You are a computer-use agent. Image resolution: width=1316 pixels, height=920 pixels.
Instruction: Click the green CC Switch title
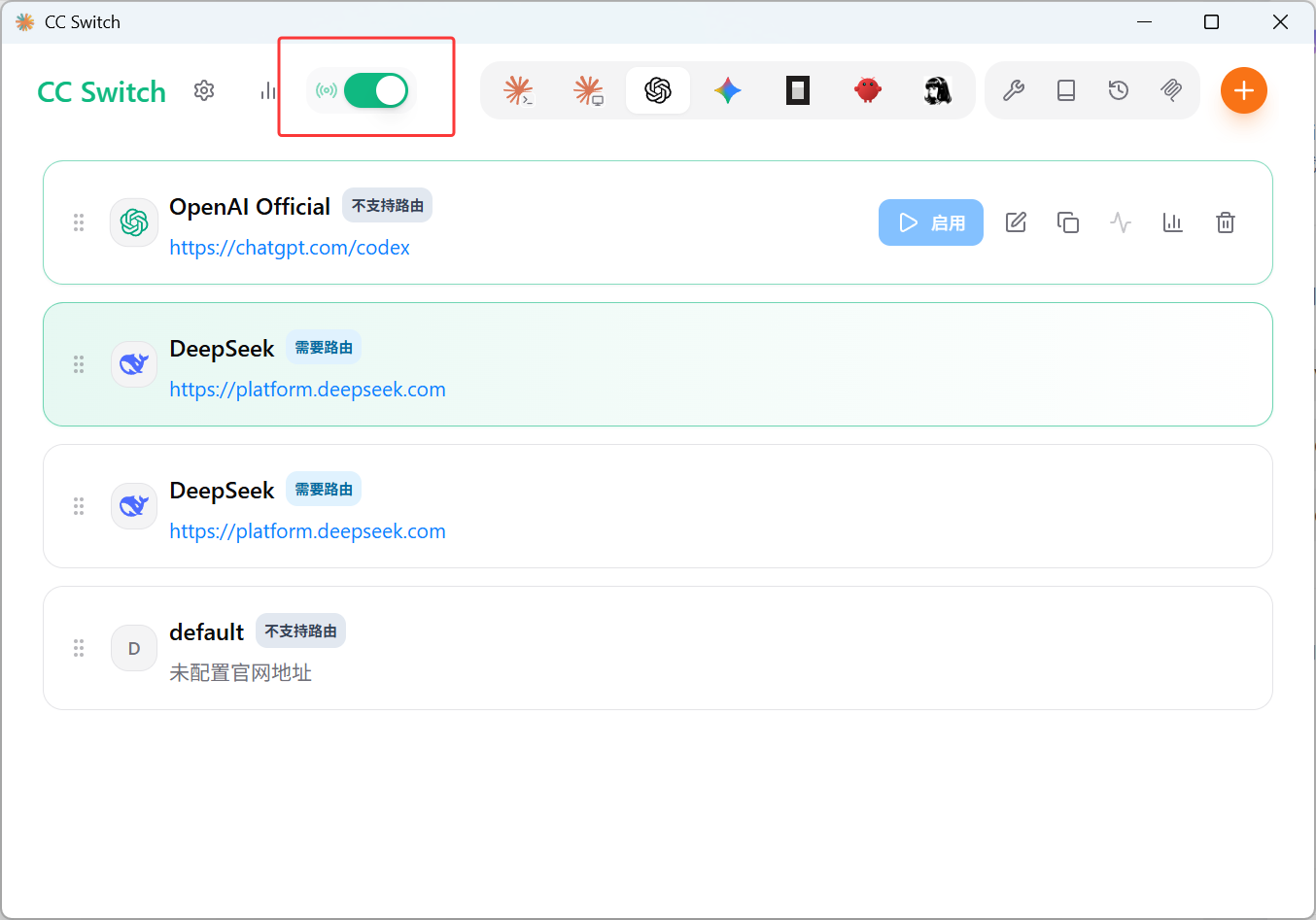(102, 91)
